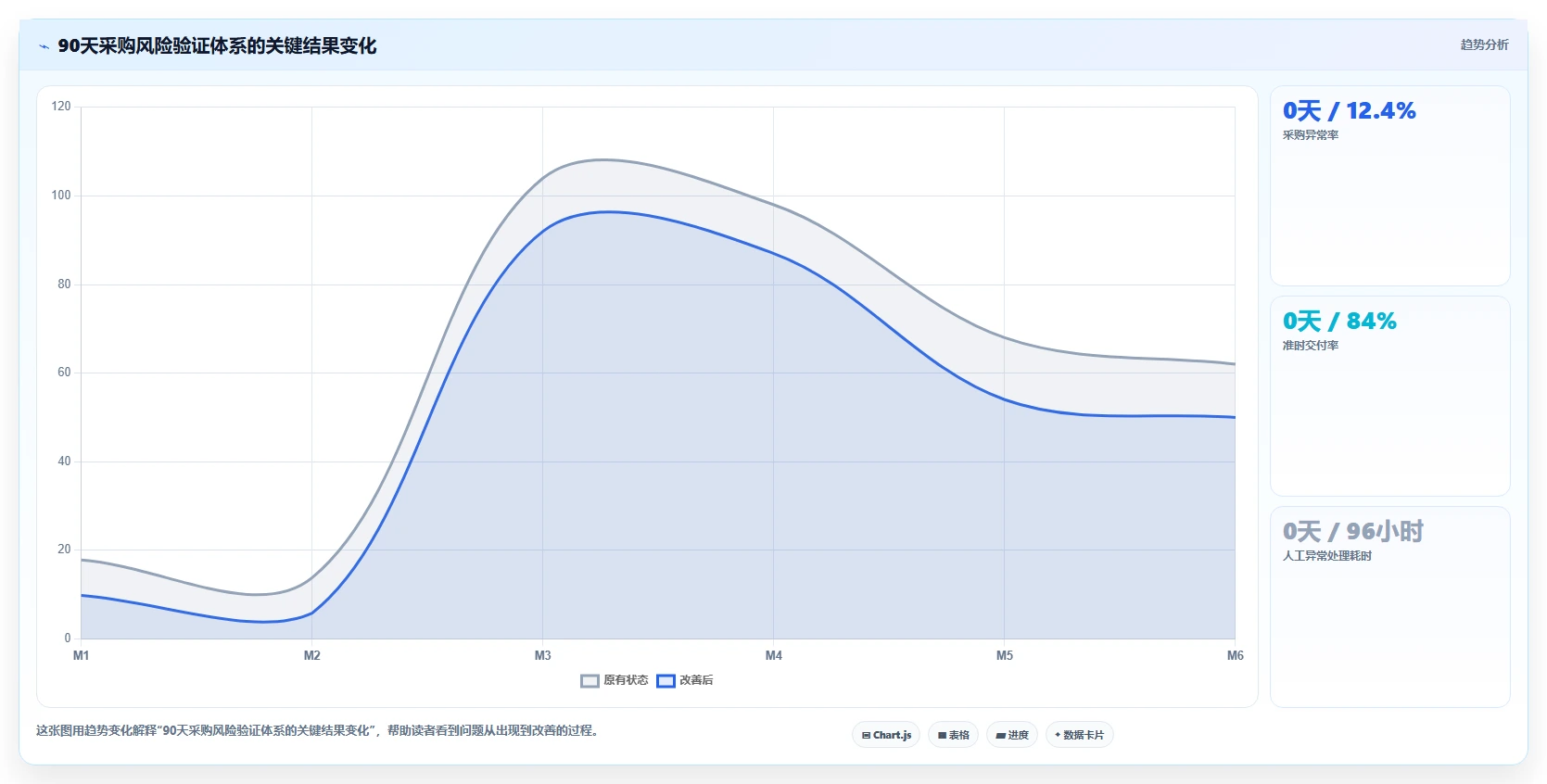Screen dimensions: 1547x784
Task: Click the M6 x-axis label
Action: pos(1235,655)
